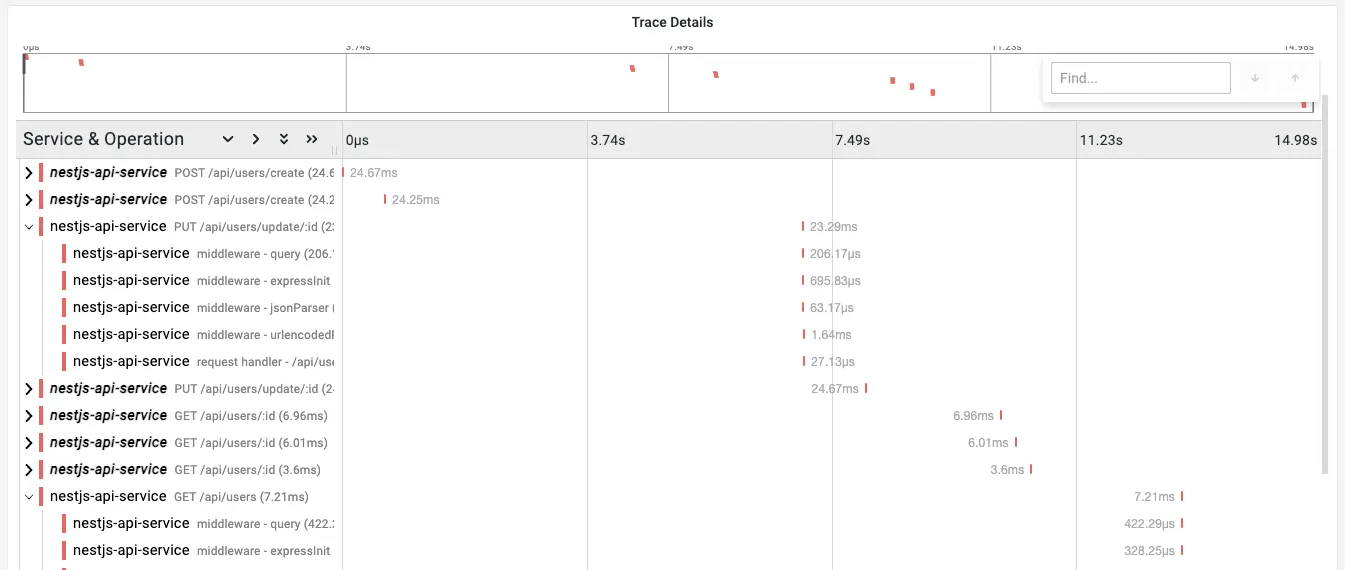Collapse one level using the right chevron icon
This screenshot has height=570, width=1345.
click(256, 139)
